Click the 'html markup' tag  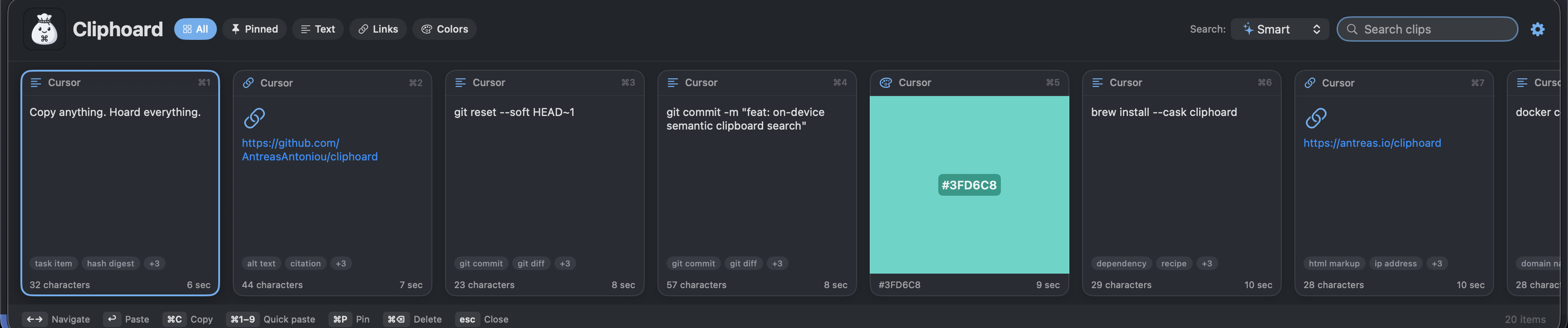click(1334, 264)
